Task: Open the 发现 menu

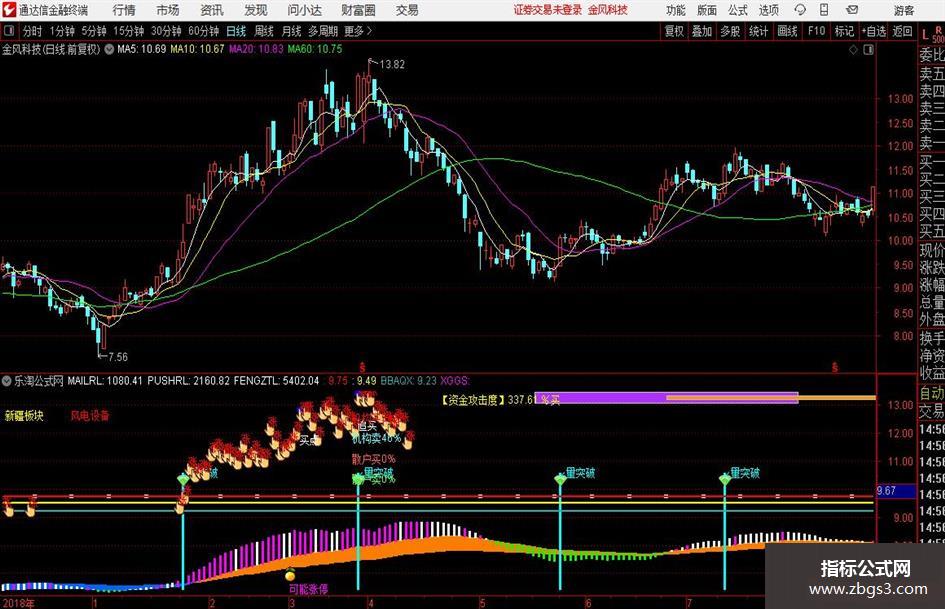Action: [x=256, y=10]
